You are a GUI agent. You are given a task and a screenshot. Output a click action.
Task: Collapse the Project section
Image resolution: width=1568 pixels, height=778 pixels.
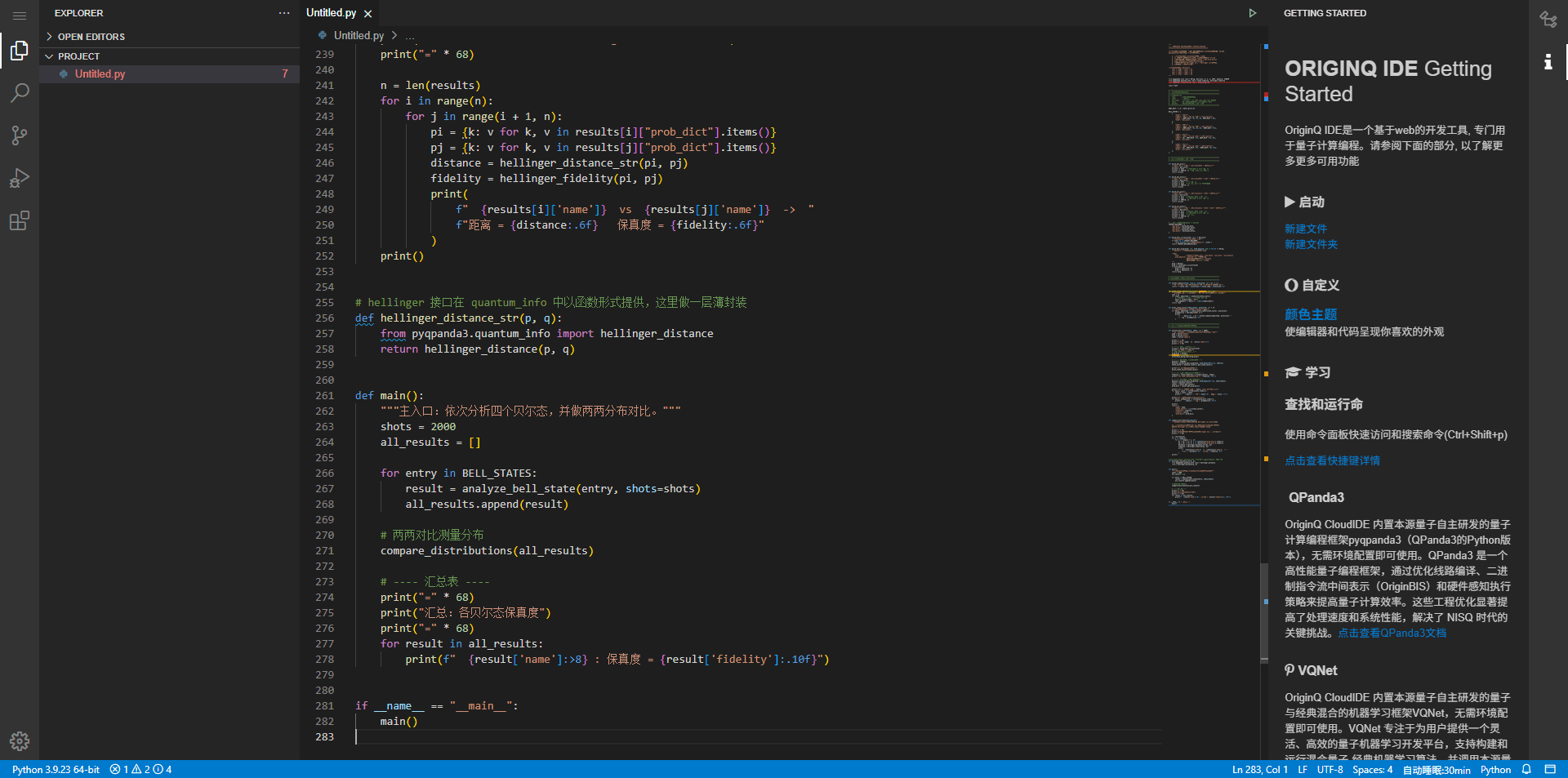point(170,56)
